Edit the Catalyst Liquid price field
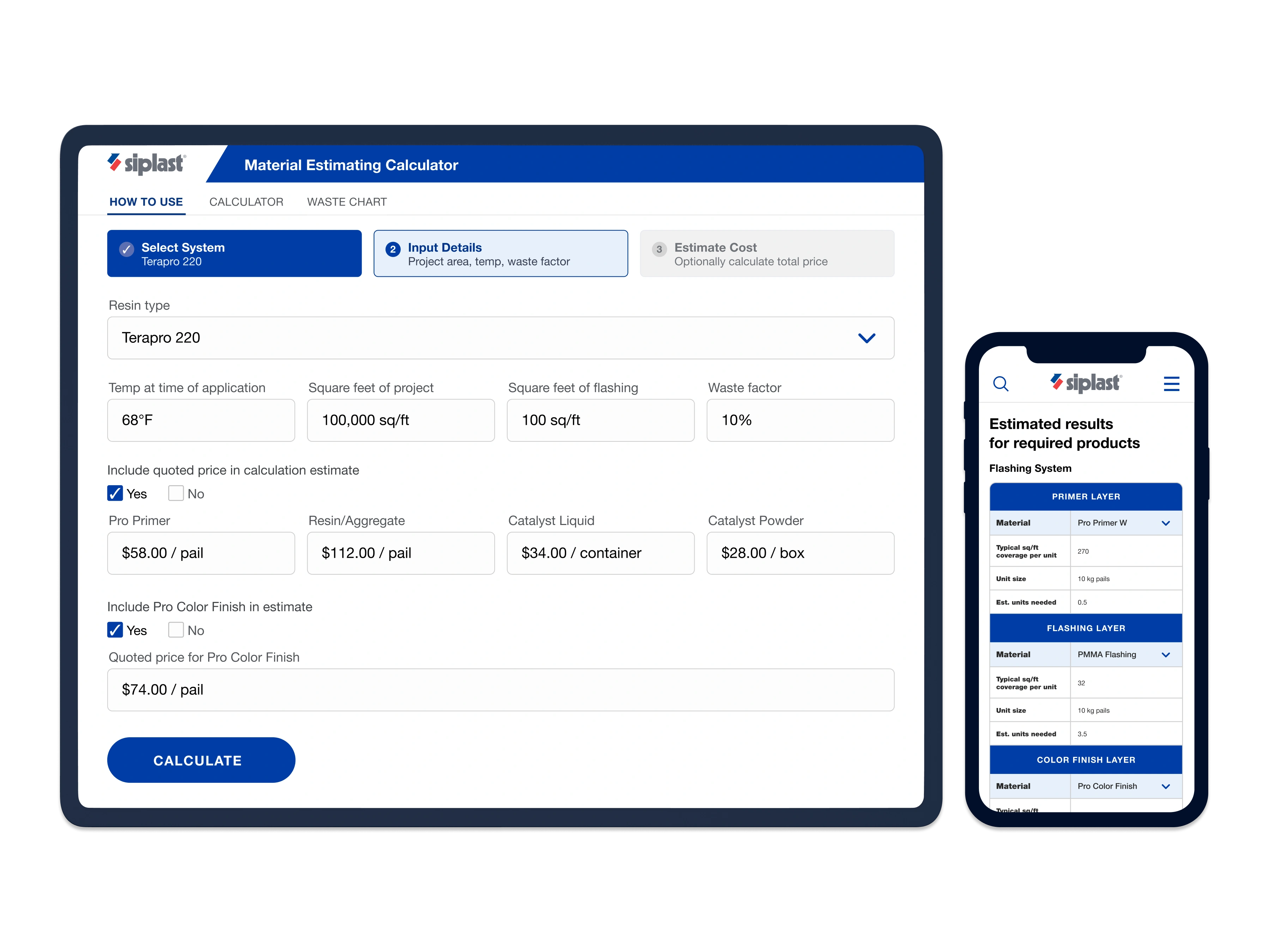This screenshot has height=952, width=1270. (600, 553)
